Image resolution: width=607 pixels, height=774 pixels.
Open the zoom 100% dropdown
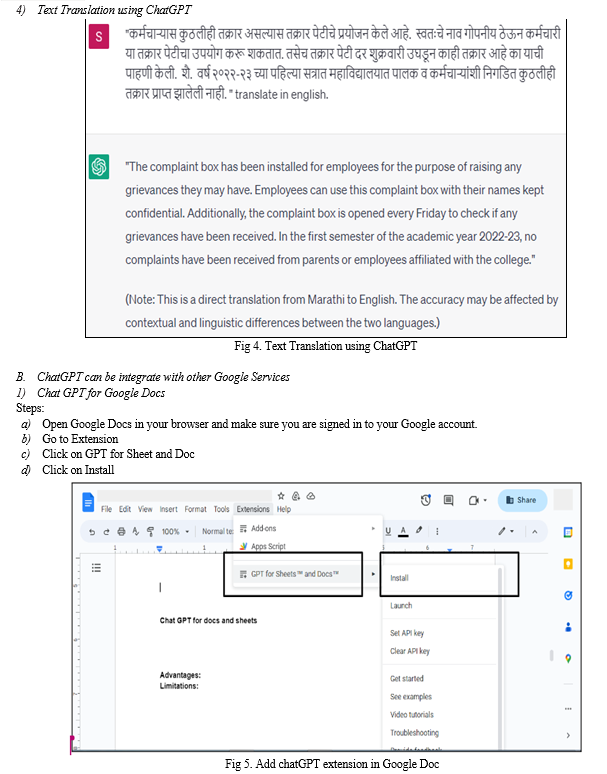[x=175, y=532]
